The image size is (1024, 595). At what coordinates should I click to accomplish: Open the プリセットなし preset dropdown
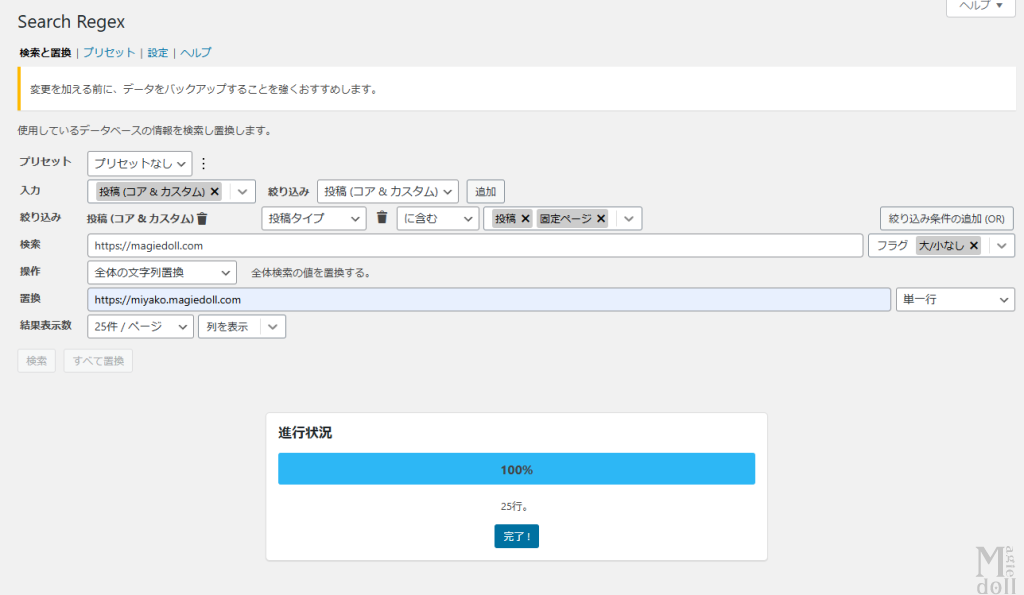(x=140, y=162)
